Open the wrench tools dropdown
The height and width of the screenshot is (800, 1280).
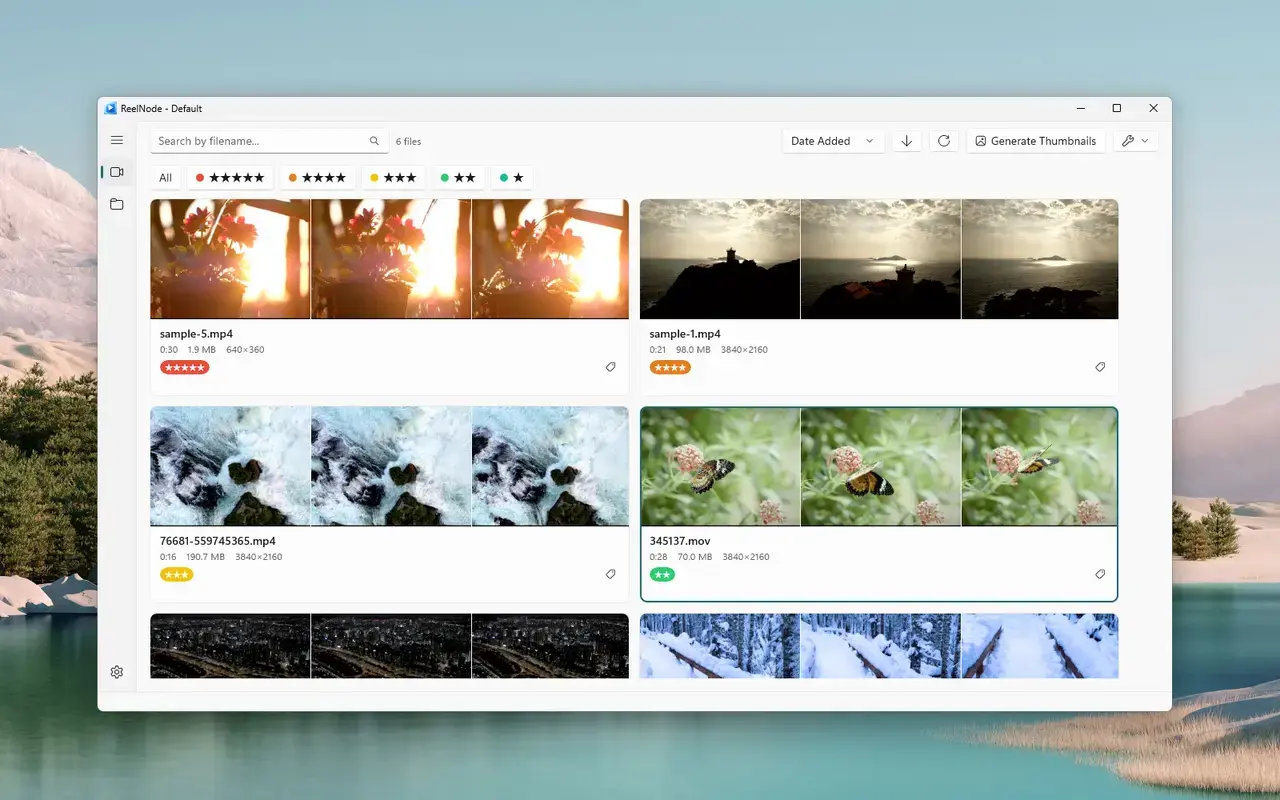[x=1134, y=141]
